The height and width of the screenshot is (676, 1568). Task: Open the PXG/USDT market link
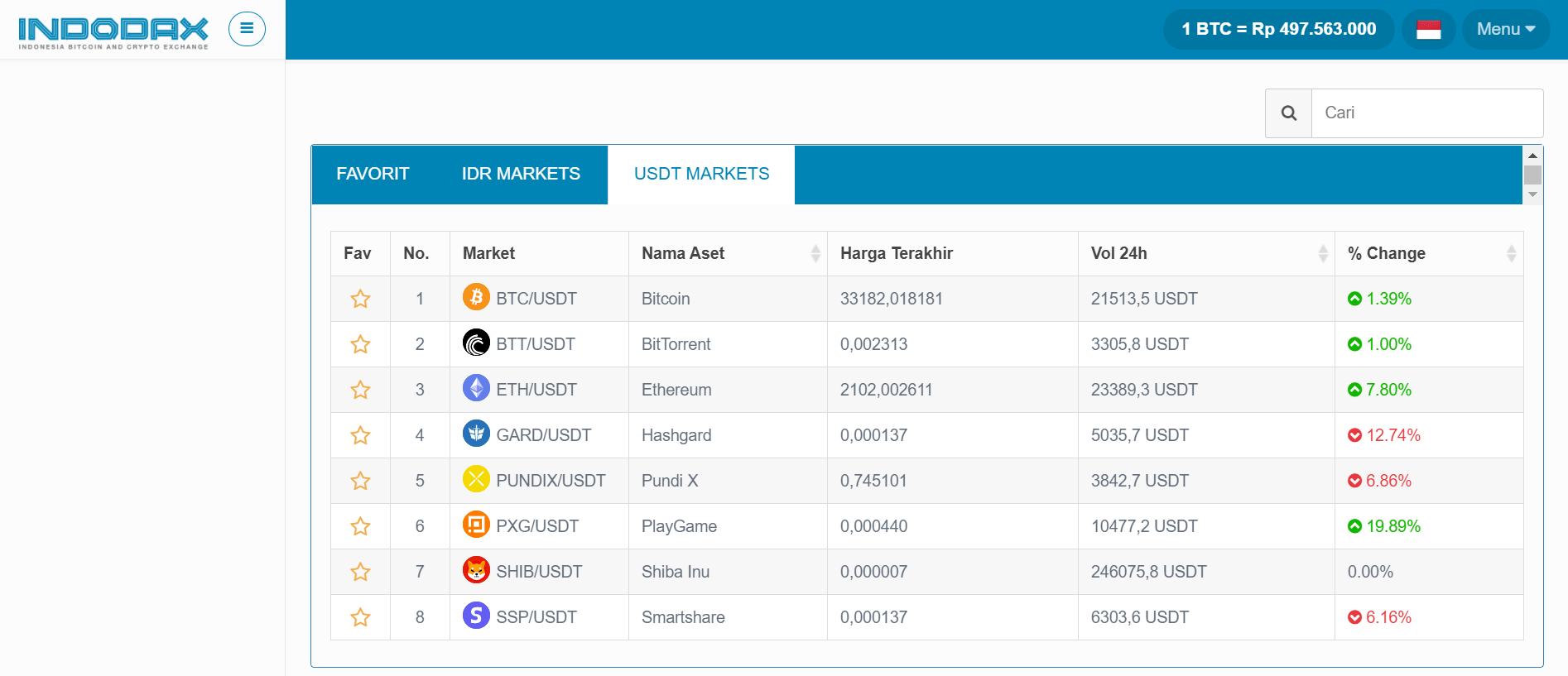[537, 526]
